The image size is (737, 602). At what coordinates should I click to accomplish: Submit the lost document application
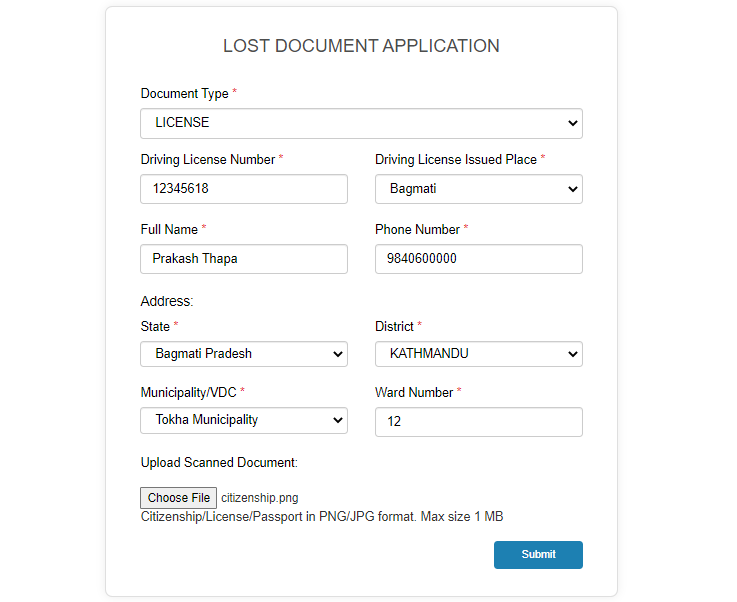click(x=538, y=555)
